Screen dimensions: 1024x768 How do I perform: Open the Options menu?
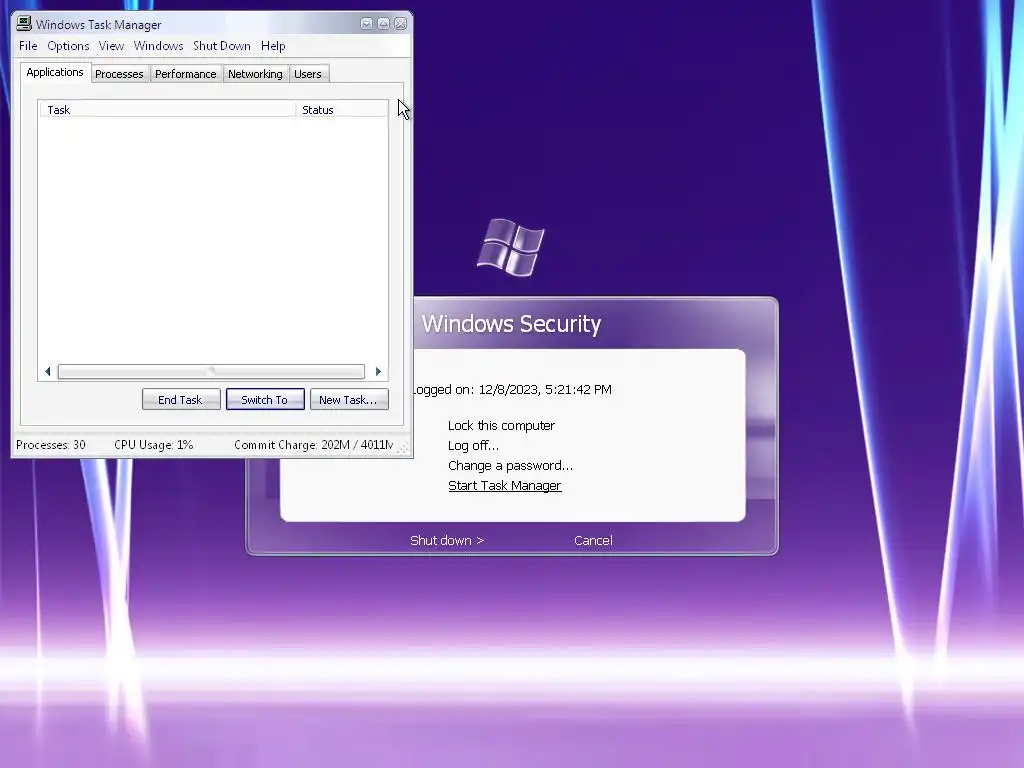68,46
